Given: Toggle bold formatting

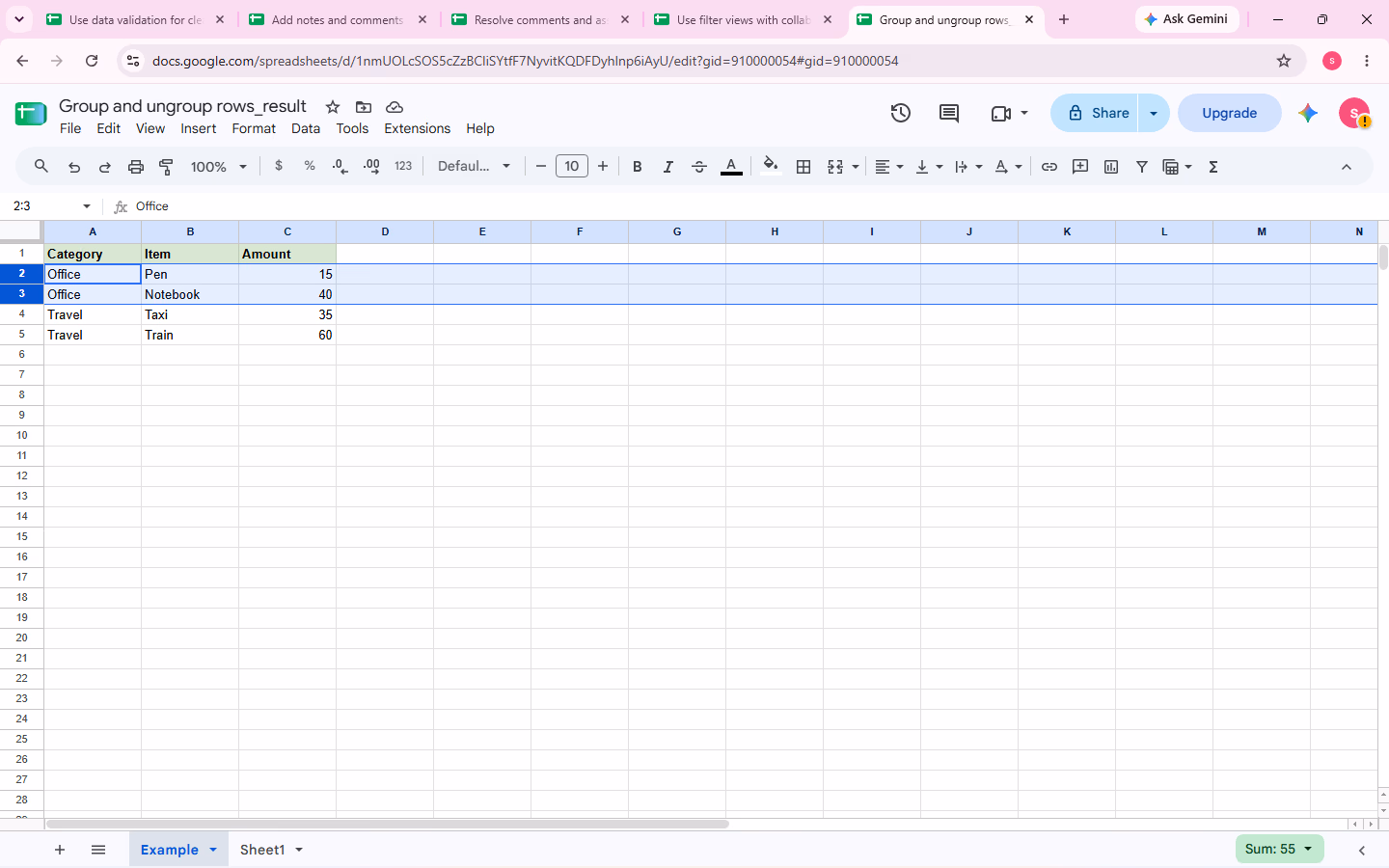Looking at the screenshot, I should (x=638, y=167).
